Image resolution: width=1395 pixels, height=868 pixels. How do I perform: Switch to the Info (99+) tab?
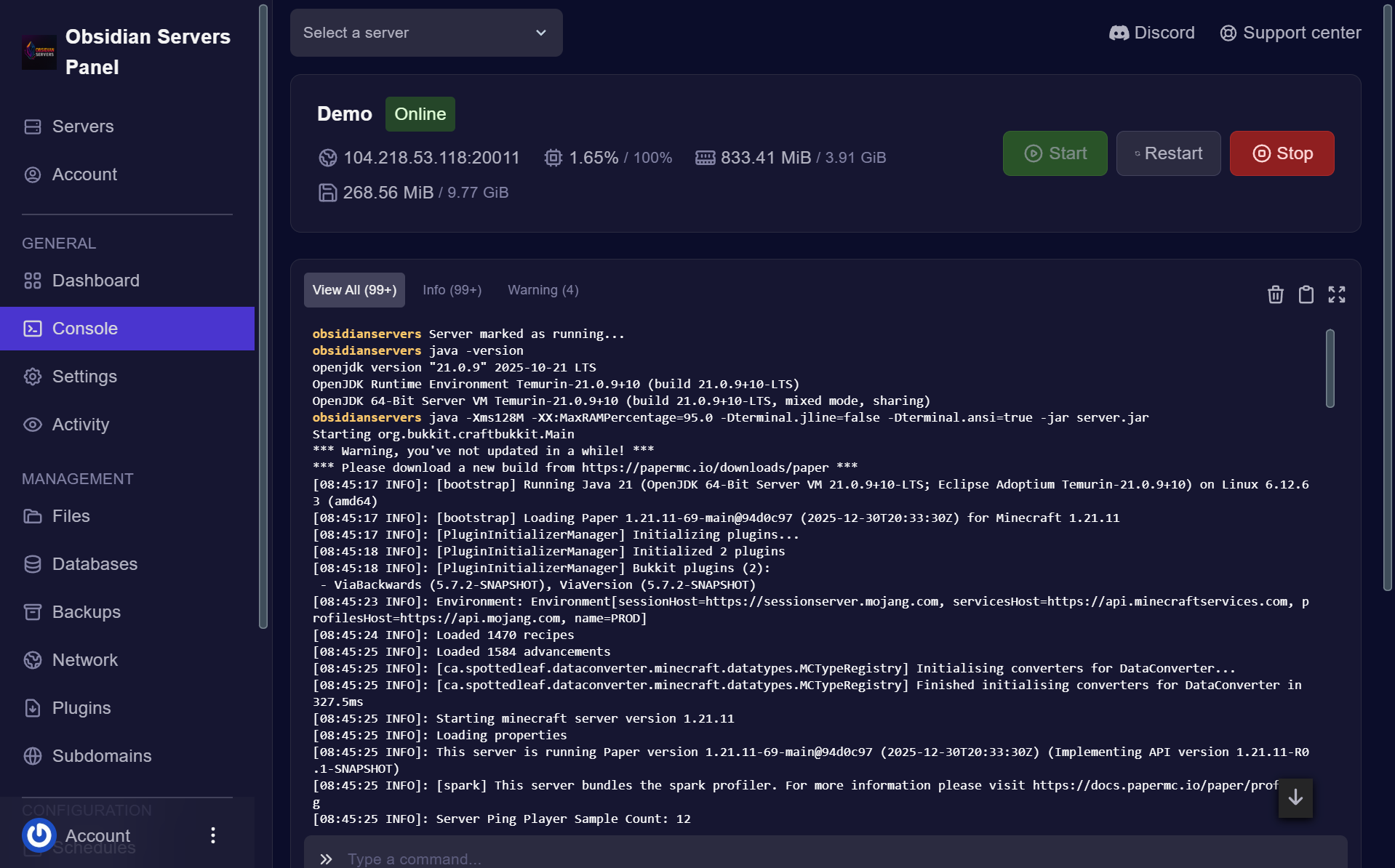452,290
